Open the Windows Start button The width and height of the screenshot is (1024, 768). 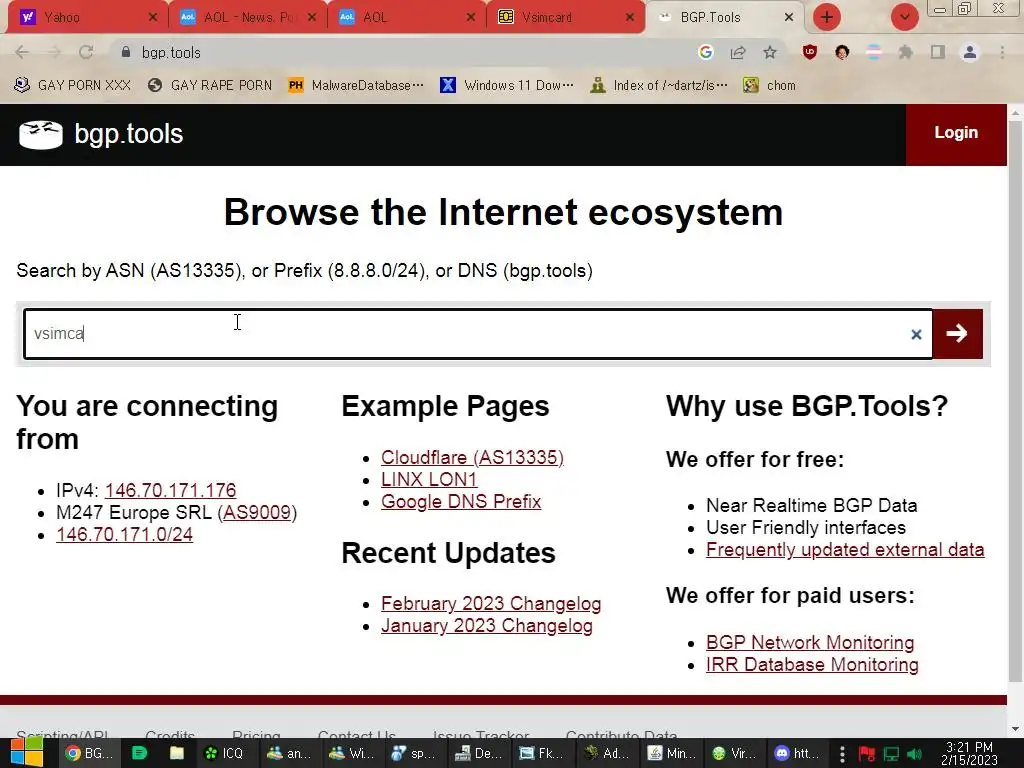[26, 753]
